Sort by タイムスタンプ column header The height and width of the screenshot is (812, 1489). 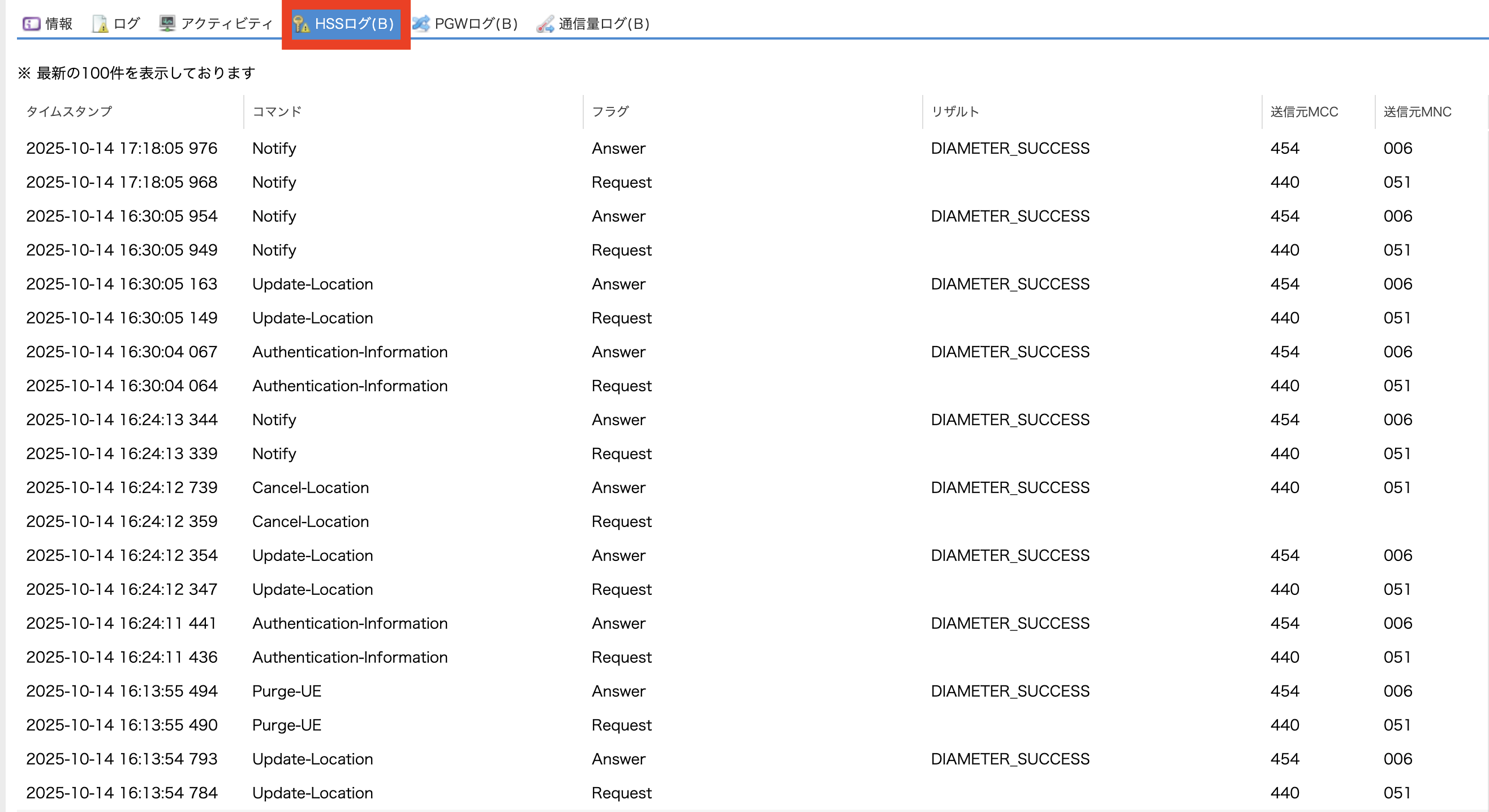pyautogui.click(x=69, y=111)
